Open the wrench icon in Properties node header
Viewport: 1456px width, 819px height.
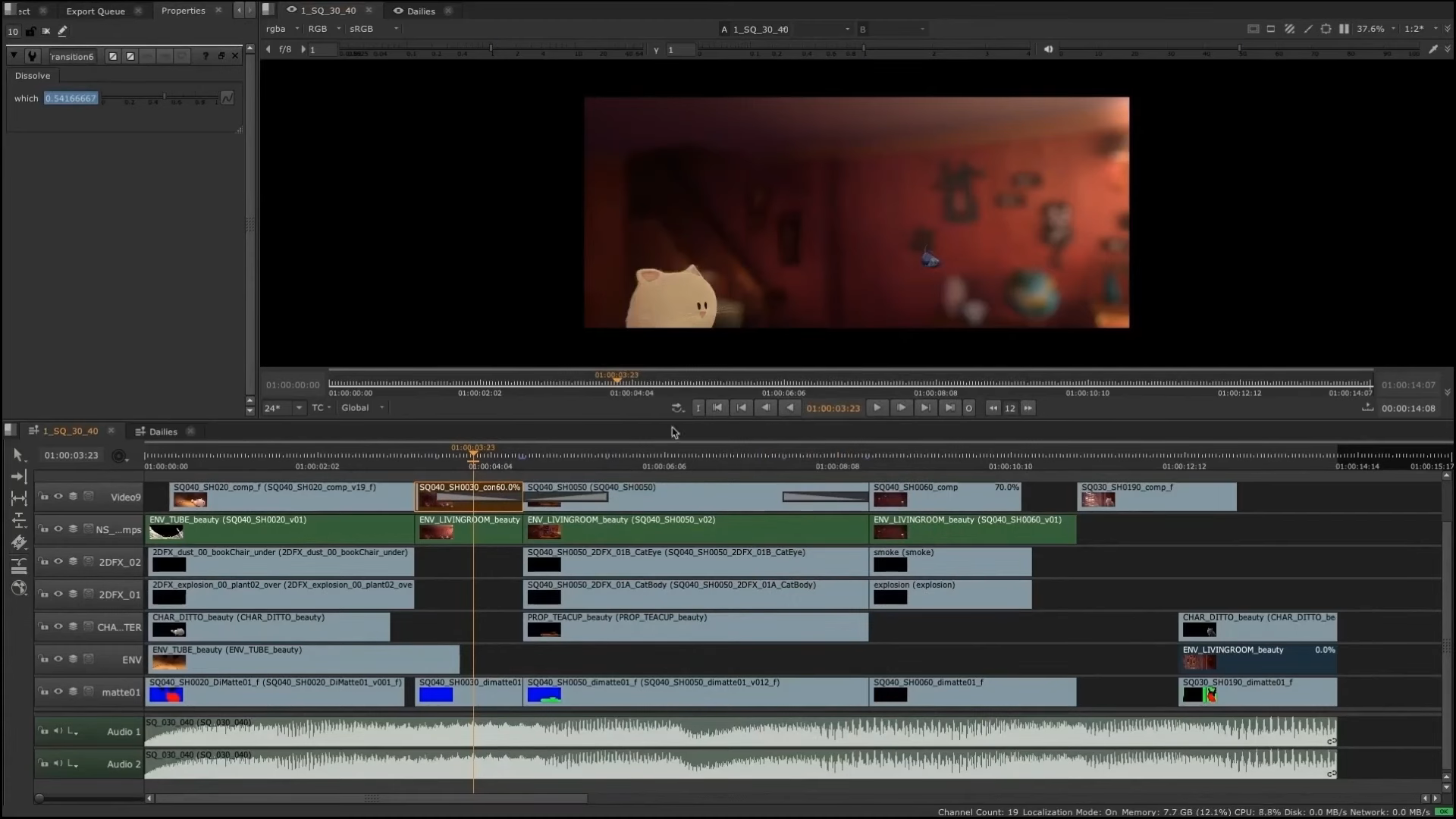click(32, 56)
